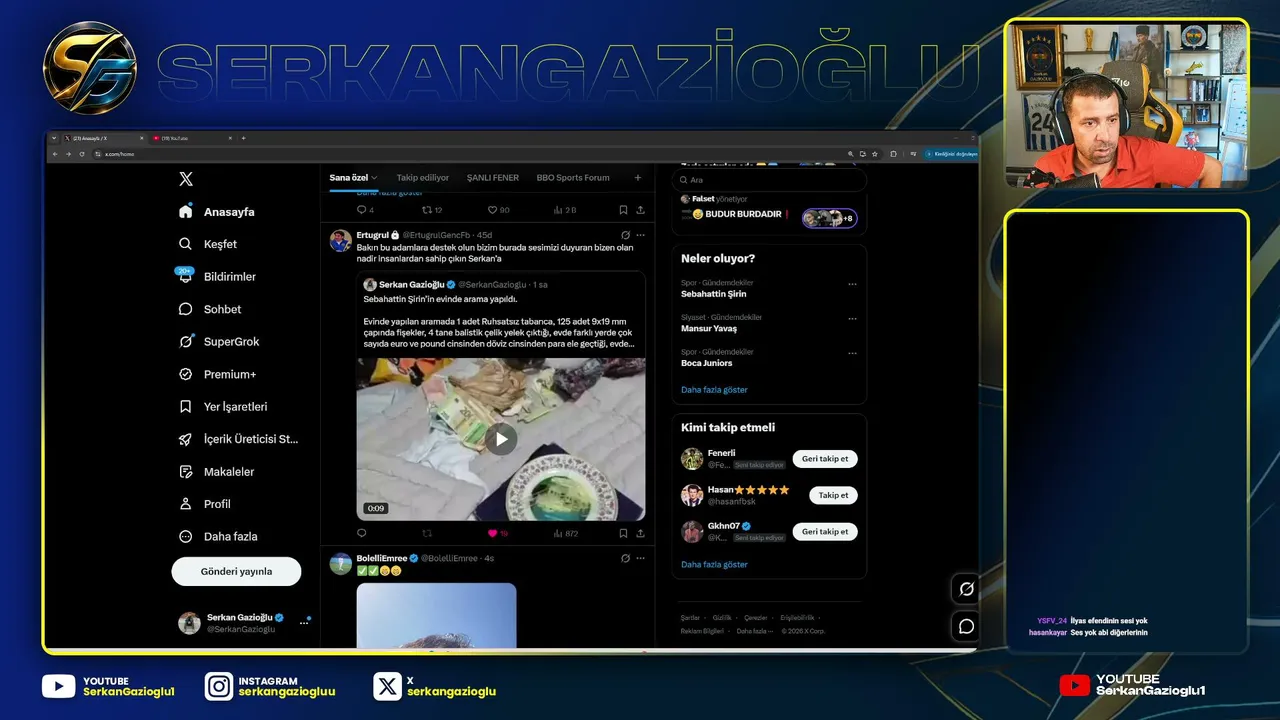Reply to Ertugrul's post
Screen dimensions: 1280x720
point(362,534)
